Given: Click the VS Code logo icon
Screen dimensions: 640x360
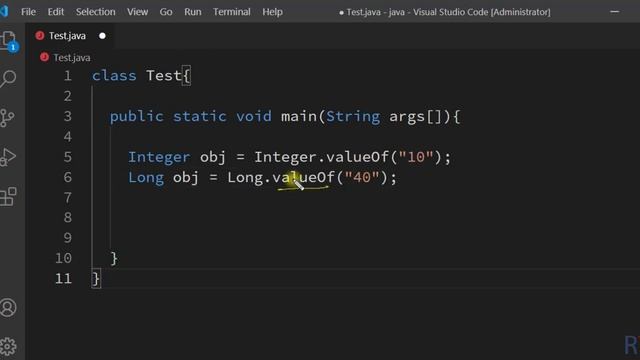Looking at the screenshot, I should (x=4, y=11).
